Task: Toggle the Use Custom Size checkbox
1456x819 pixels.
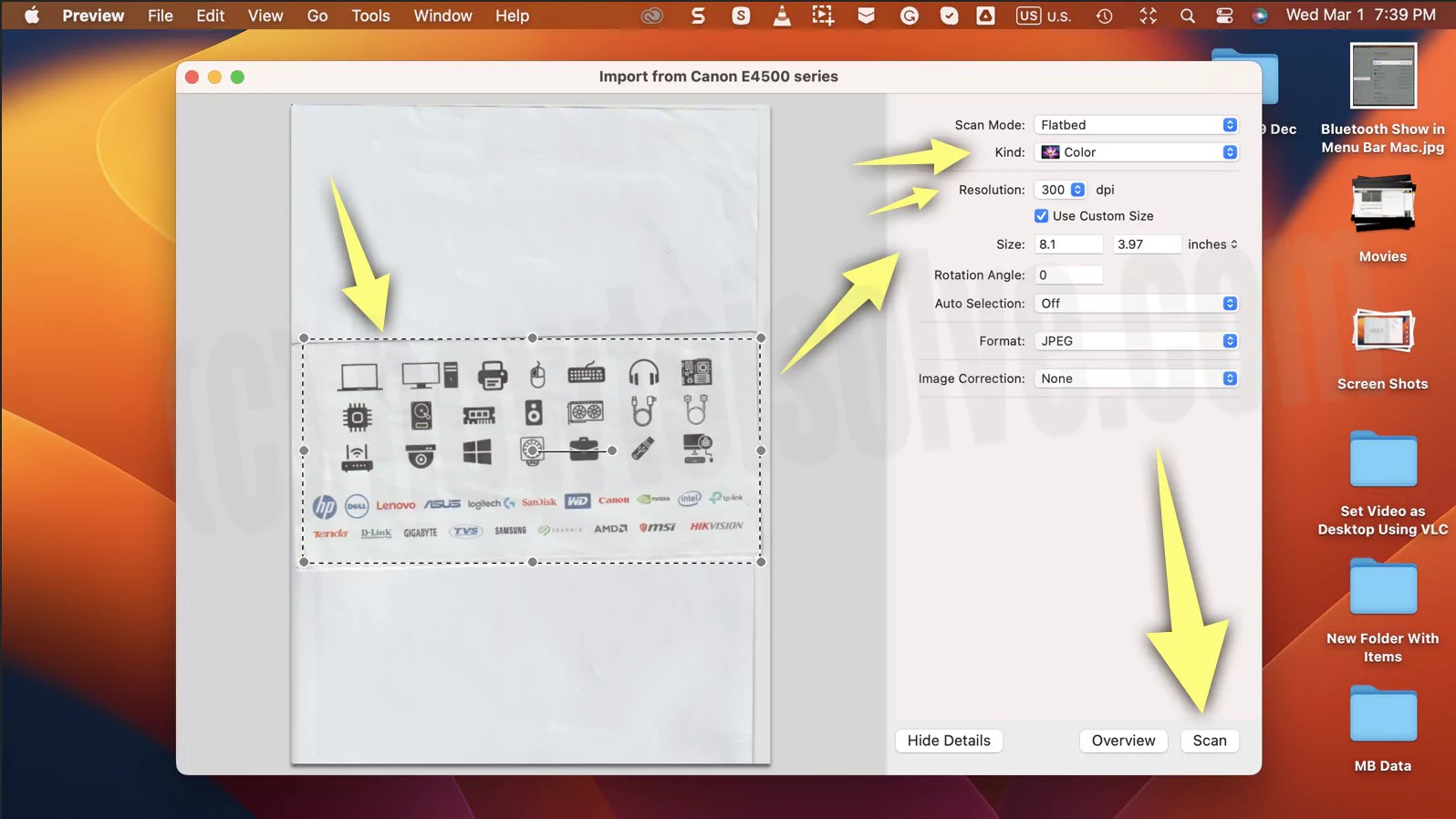Action: (1041, 216)
